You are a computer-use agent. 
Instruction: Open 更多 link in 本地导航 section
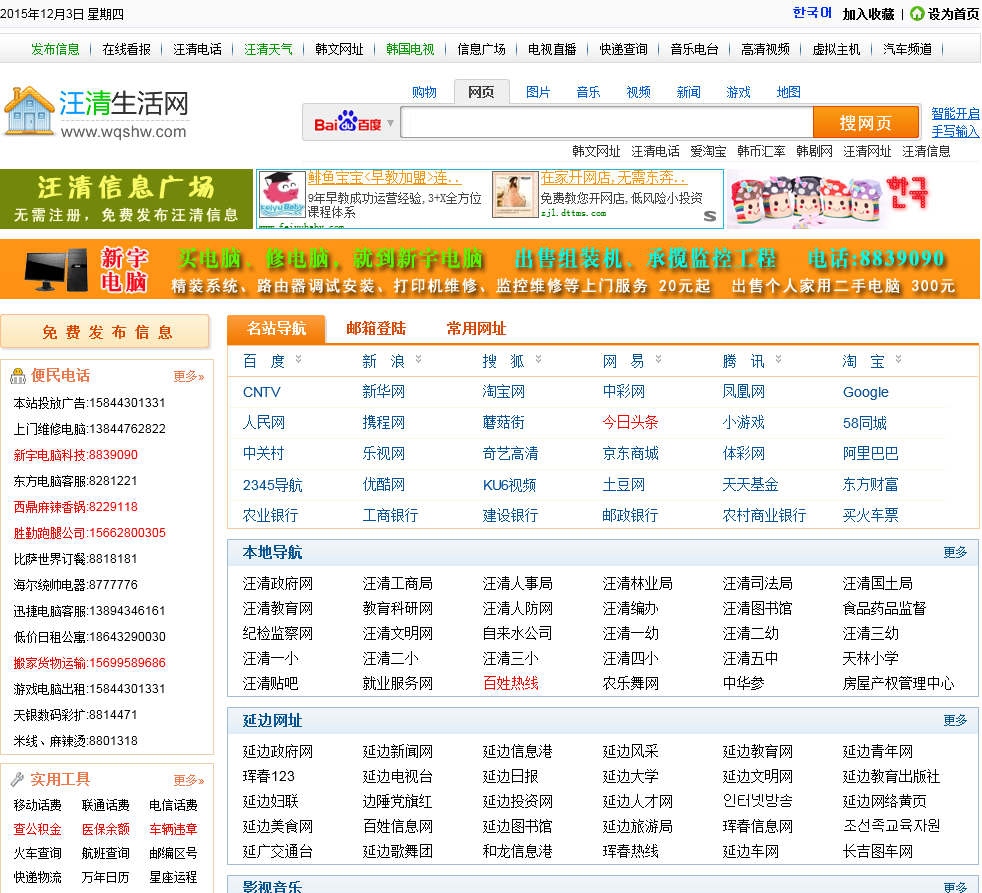955,552
